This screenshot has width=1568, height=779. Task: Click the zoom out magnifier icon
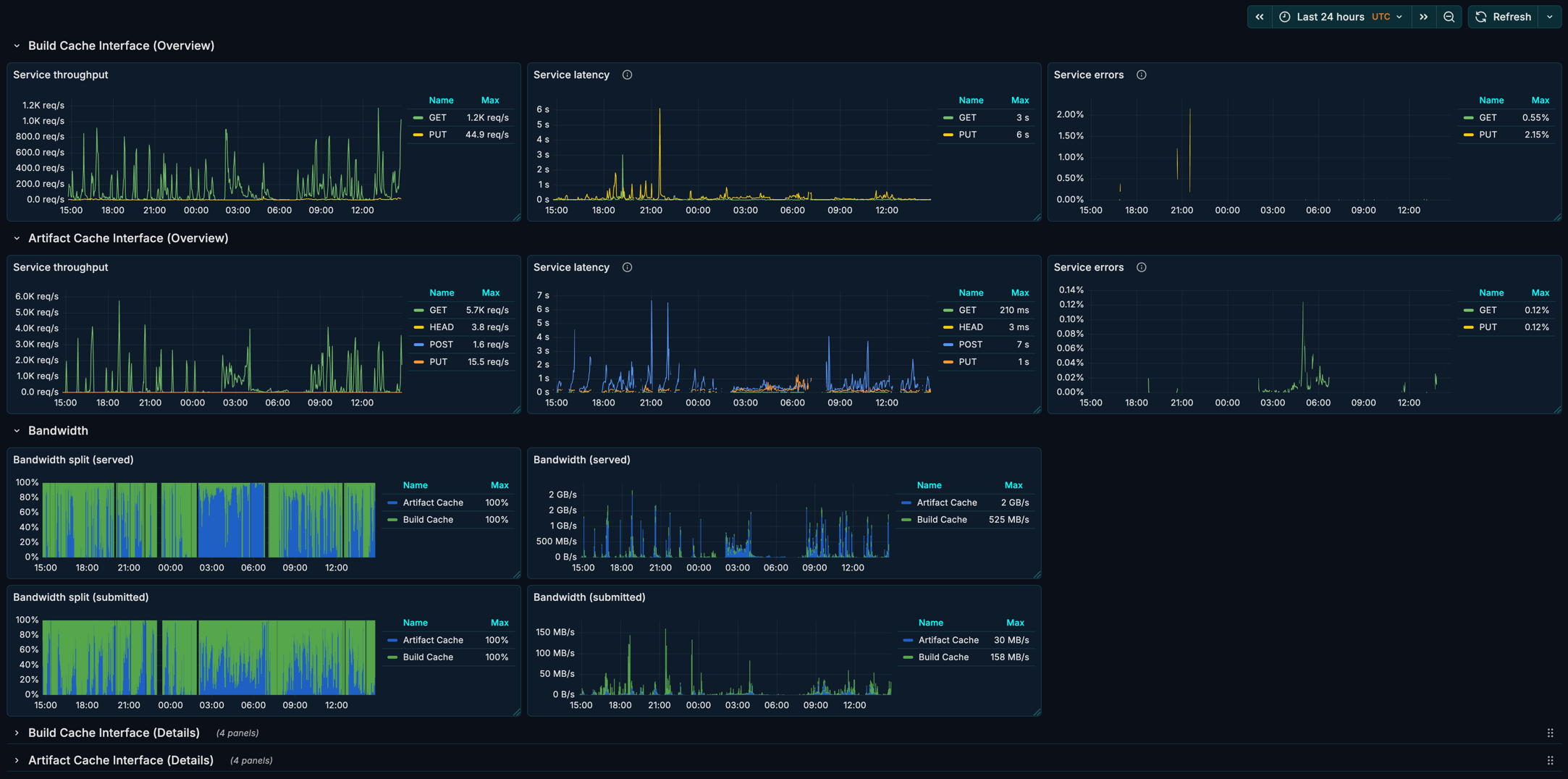click(x=1449, y=17)
